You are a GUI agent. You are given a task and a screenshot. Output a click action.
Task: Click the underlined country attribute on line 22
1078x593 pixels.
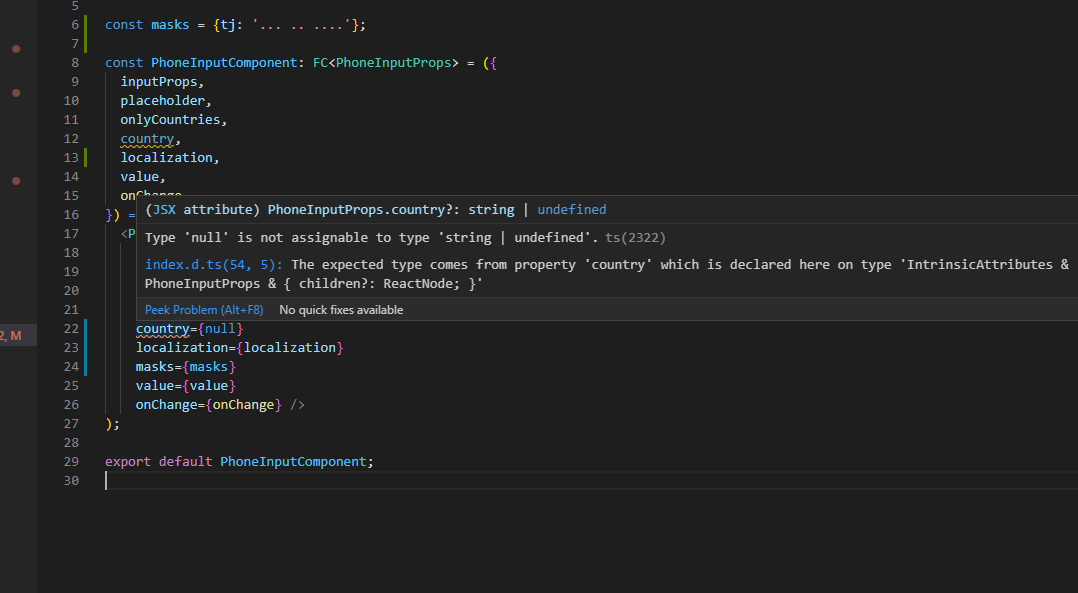(x=161, y=328)
